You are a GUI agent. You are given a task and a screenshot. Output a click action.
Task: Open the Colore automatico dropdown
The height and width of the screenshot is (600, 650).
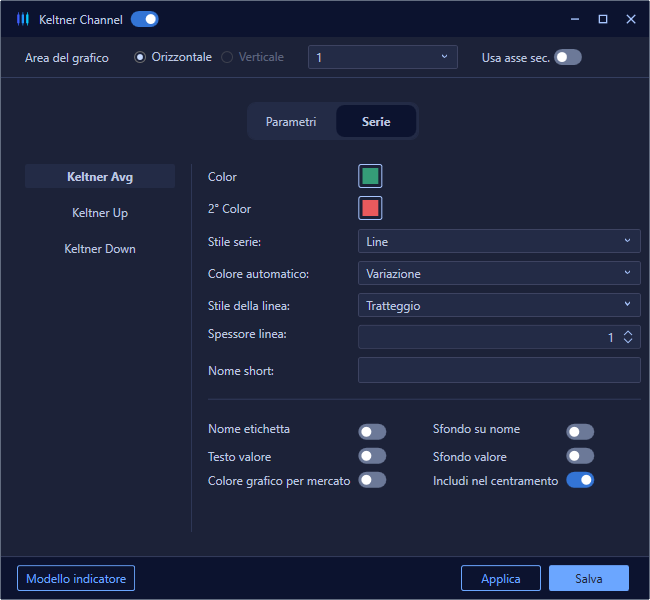tap(499, 273)
